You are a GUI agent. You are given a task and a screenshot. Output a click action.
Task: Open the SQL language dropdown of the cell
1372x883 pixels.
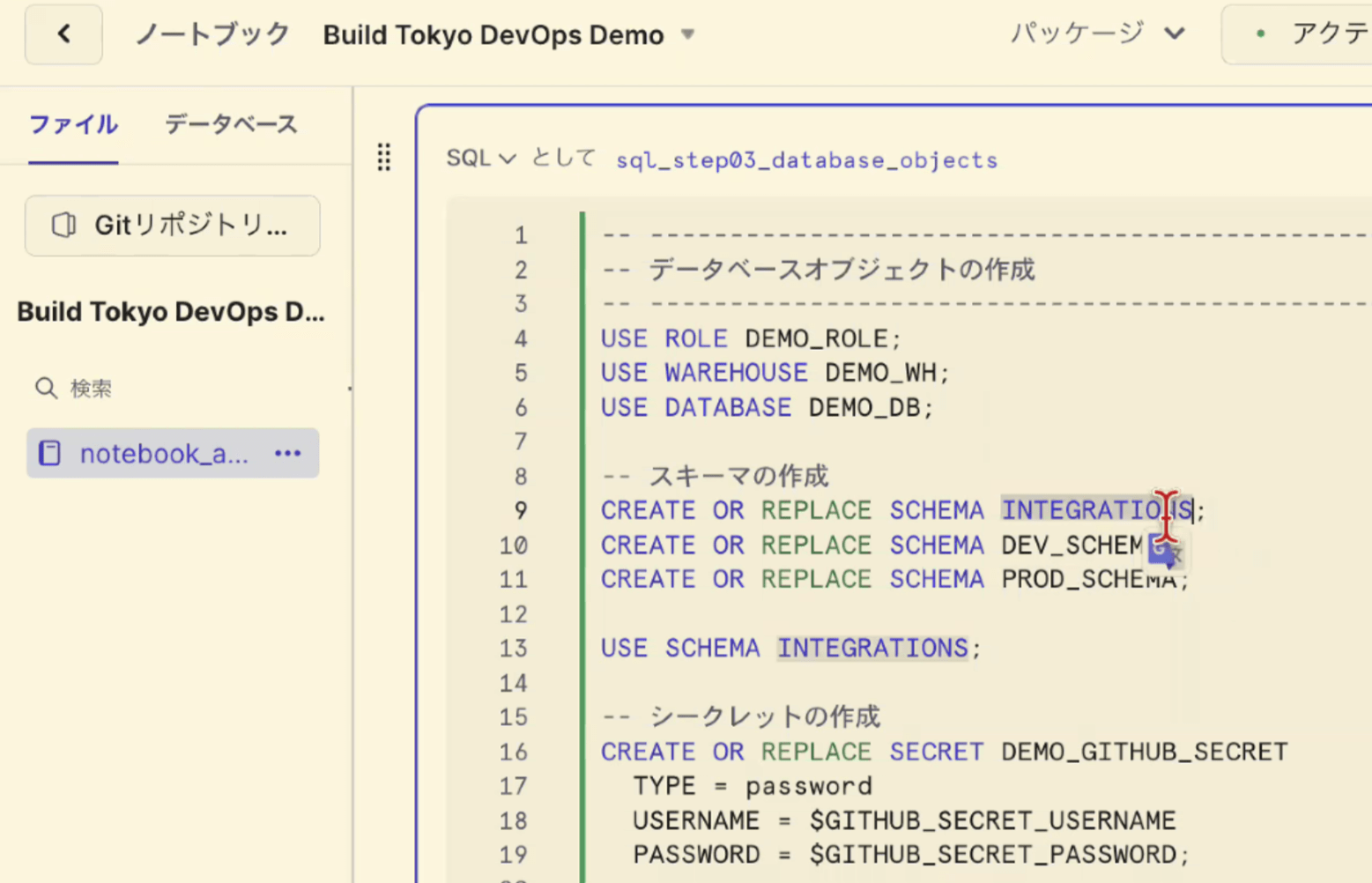[x=481, y=159]
